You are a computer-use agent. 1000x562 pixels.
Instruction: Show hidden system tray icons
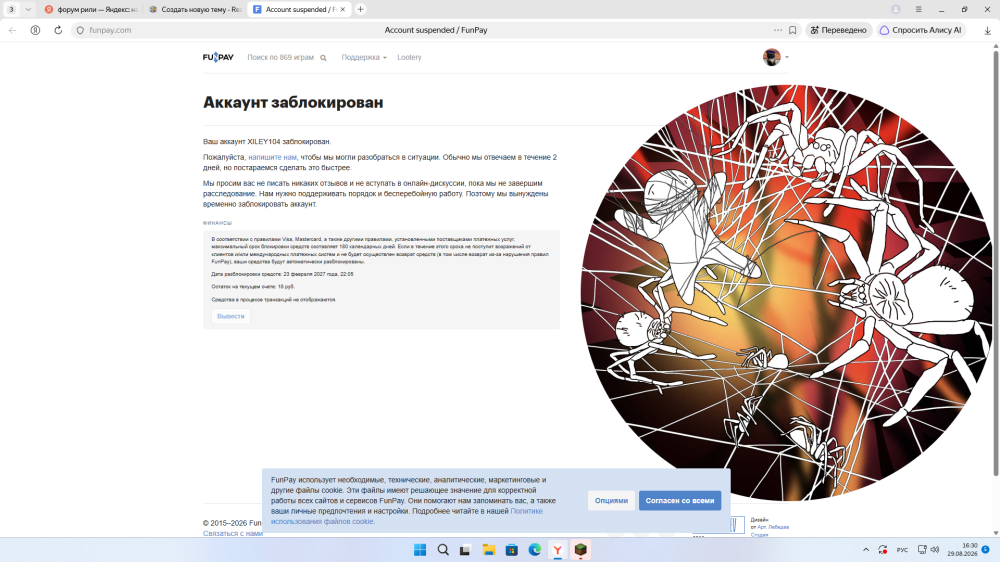point(865,550)
